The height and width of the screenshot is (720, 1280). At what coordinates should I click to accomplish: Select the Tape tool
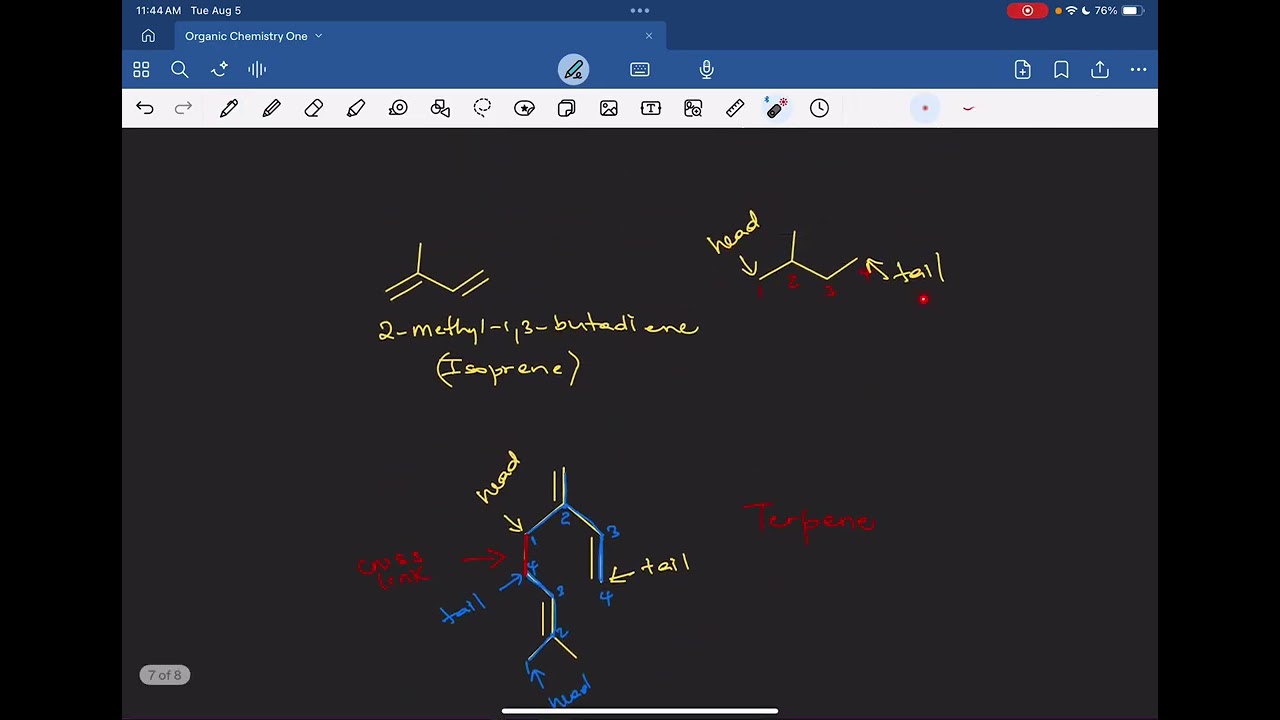pos(398,108)
